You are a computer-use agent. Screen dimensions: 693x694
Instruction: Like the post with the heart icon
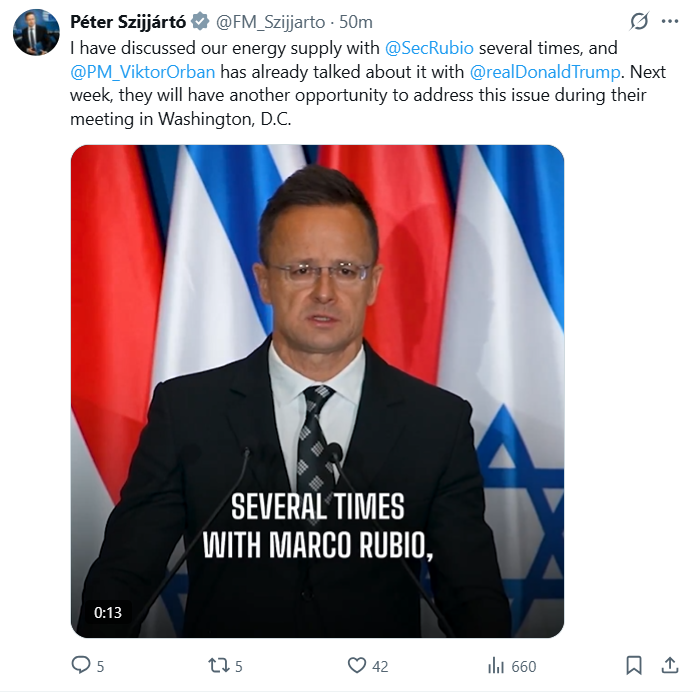coord(357,665)
